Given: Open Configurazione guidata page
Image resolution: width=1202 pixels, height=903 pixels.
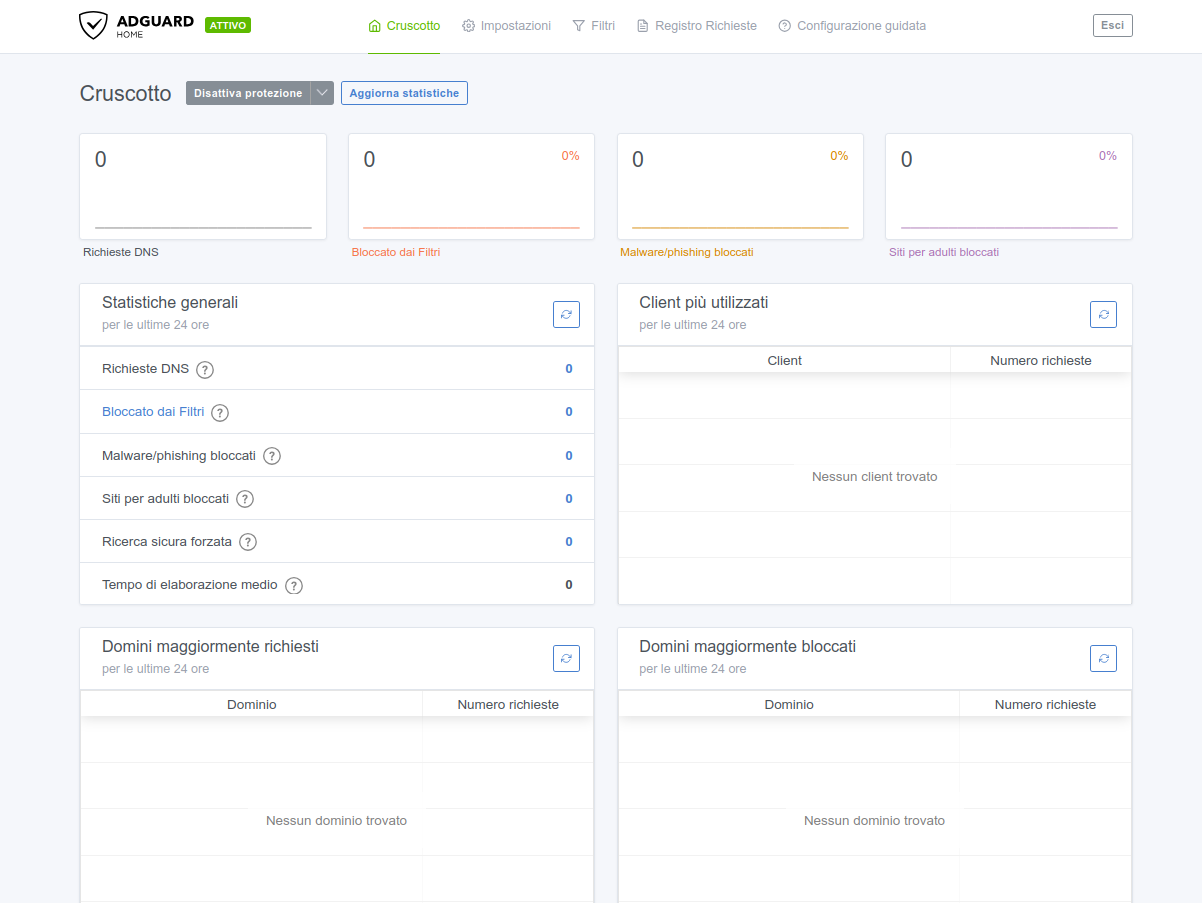Looking at the screenshot, I should coord(852,26).
